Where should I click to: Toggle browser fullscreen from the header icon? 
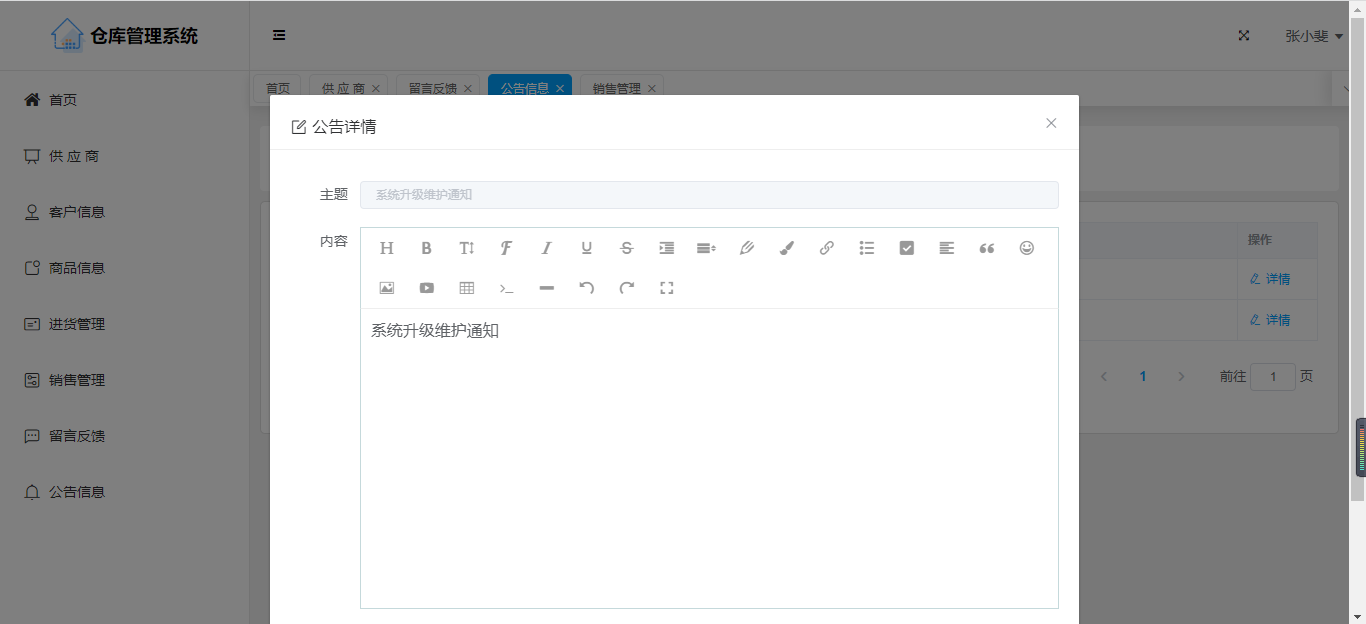[1244, 35]
